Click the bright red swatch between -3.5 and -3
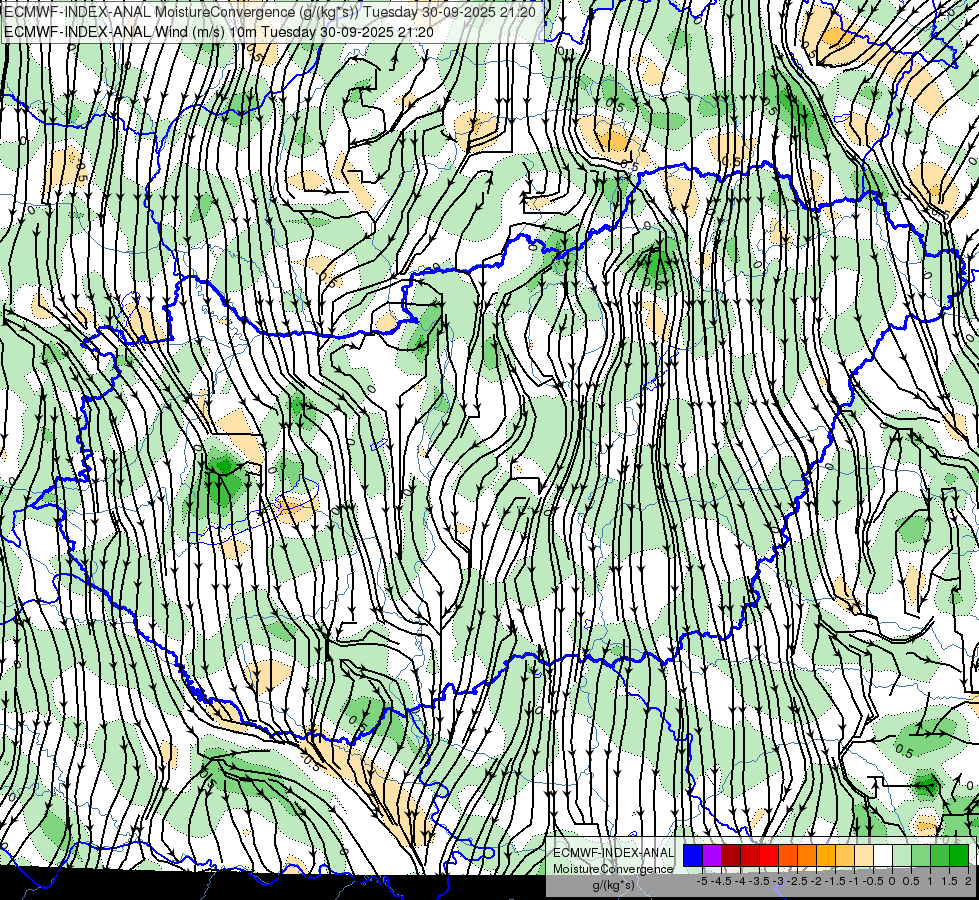Viewport: 979px width, 900px height. pos(769,856)
